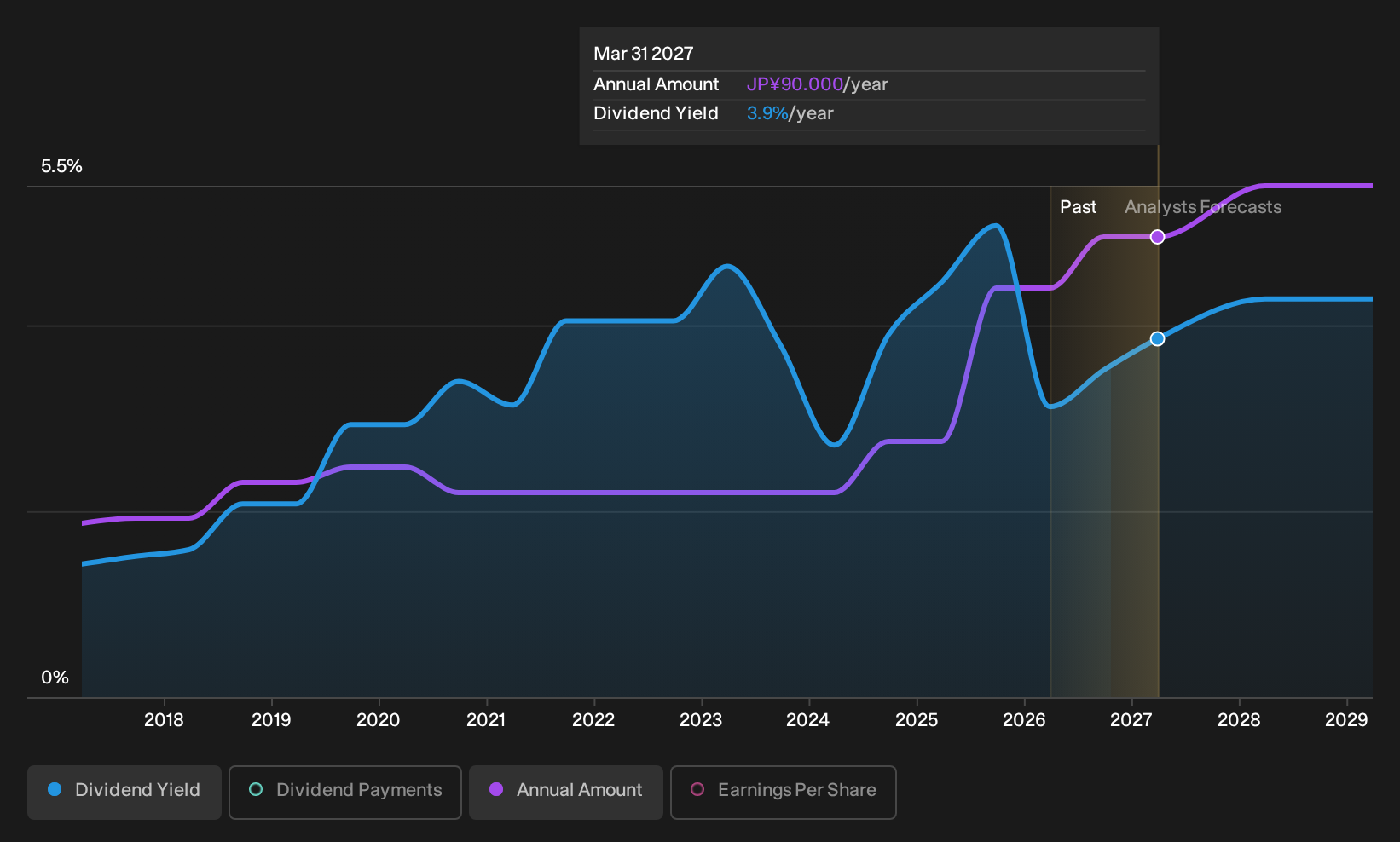1400x842 pixels.
Task: Click the 2020 x-axis label
Action: click(x=378, y=720)
